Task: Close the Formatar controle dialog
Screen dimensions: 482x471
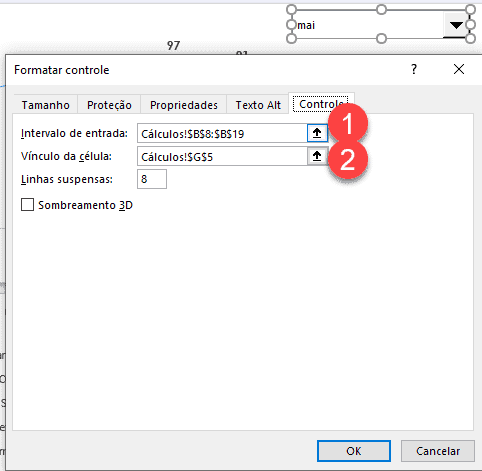Action: click(x=459, y=69)
